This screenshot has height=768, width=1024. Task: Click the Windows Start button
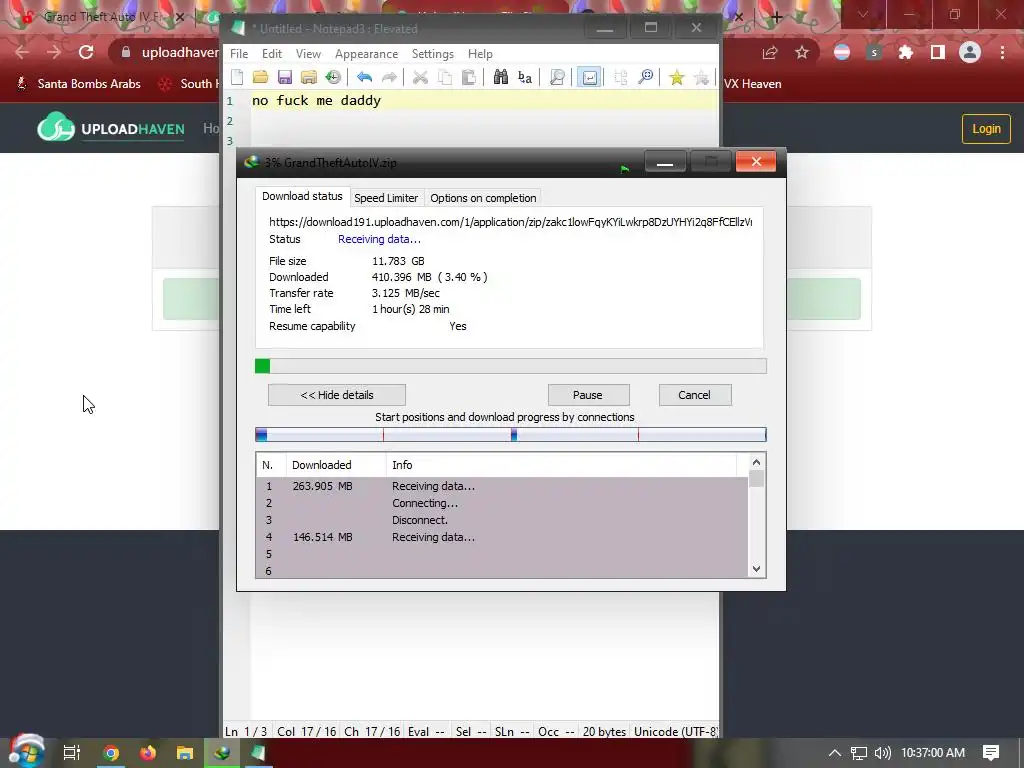click(x=26, y=752)
